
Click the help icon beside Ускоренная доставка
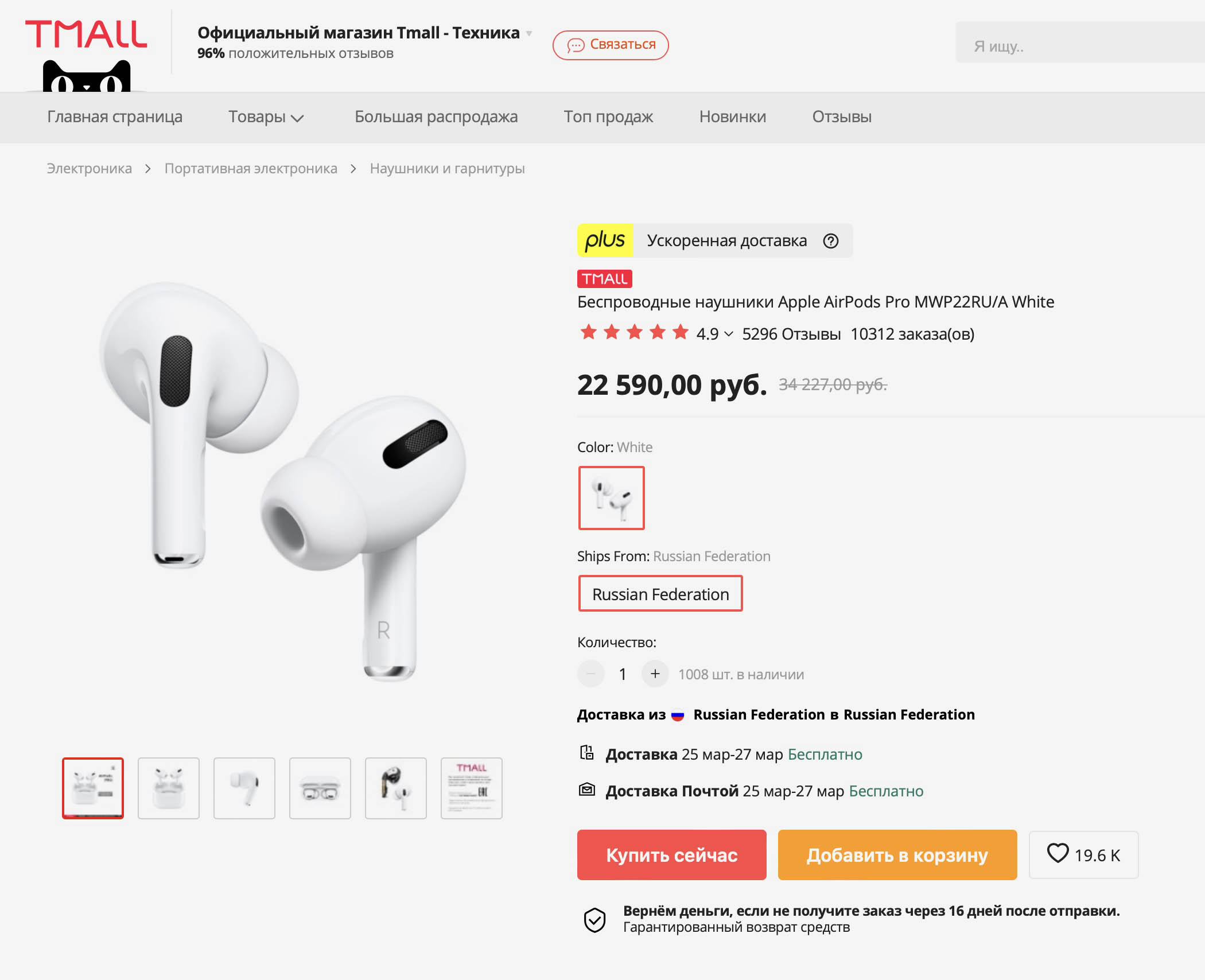(830, 241)
